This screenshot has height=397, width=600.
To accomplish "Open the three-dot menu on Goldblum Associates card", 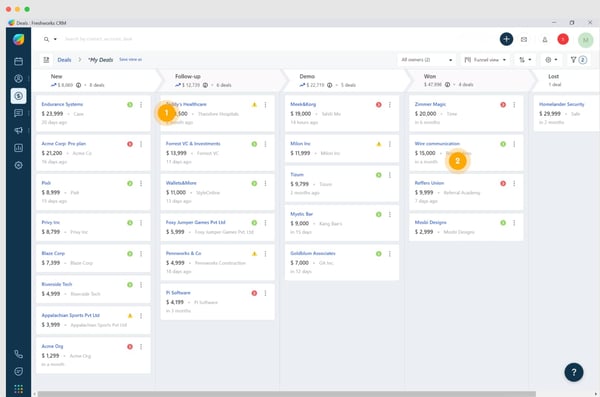I will [390, 254].
